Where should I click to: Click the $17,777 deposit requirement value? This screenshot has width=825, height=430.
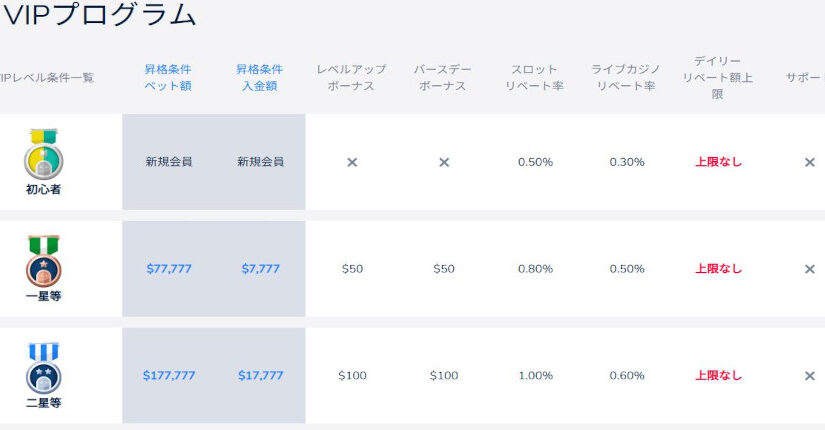click(260, 376)
